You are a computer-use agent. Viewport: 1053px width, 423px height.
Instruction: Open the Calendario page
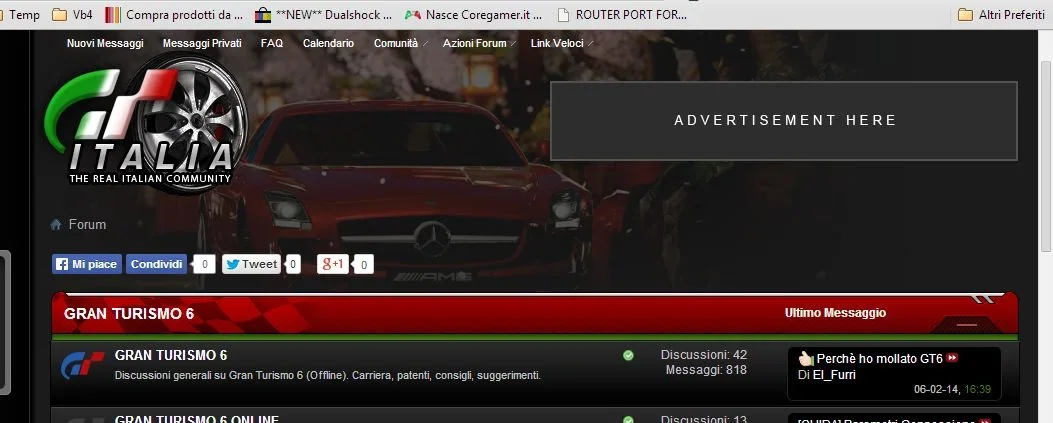click(328, 43)
